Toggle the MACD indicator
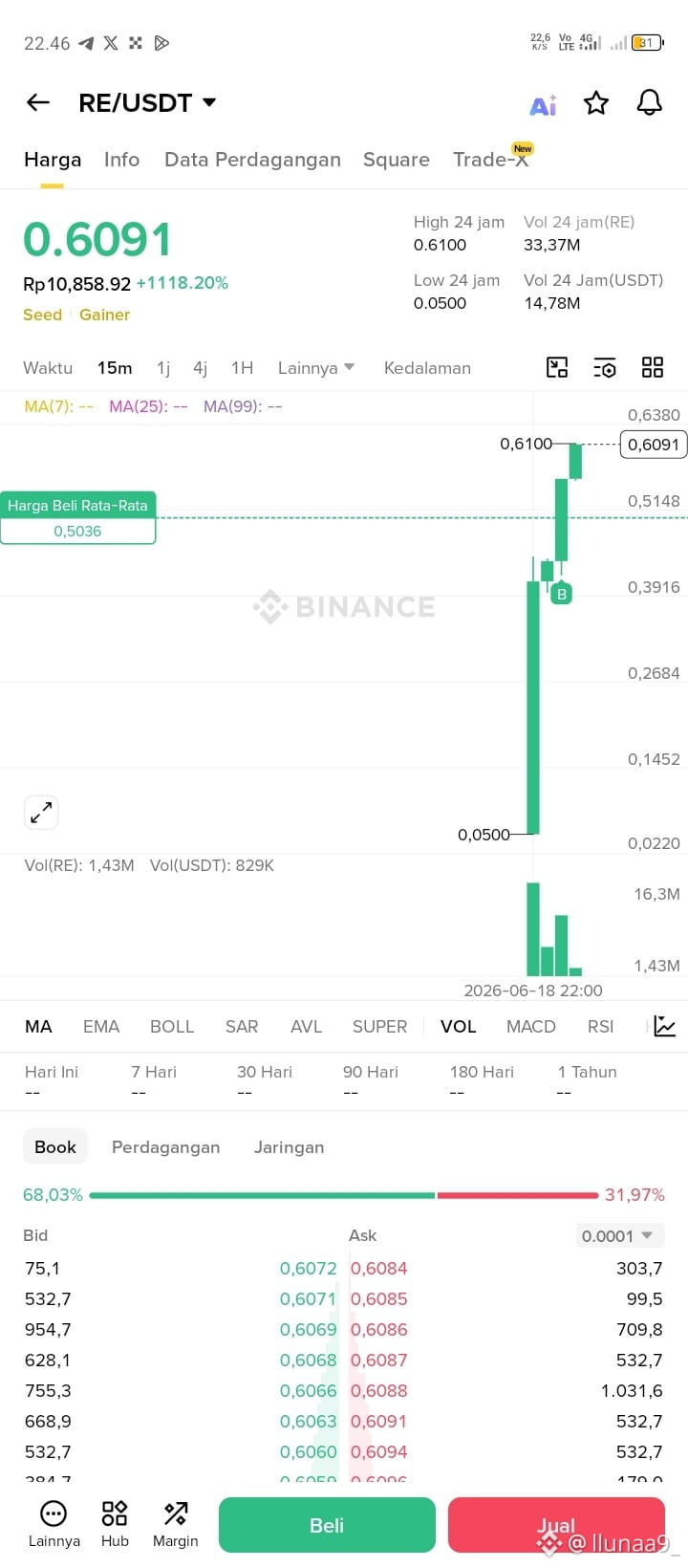Image resolution: width=688 pixels, height=1568 pixels. point(531,1027)
